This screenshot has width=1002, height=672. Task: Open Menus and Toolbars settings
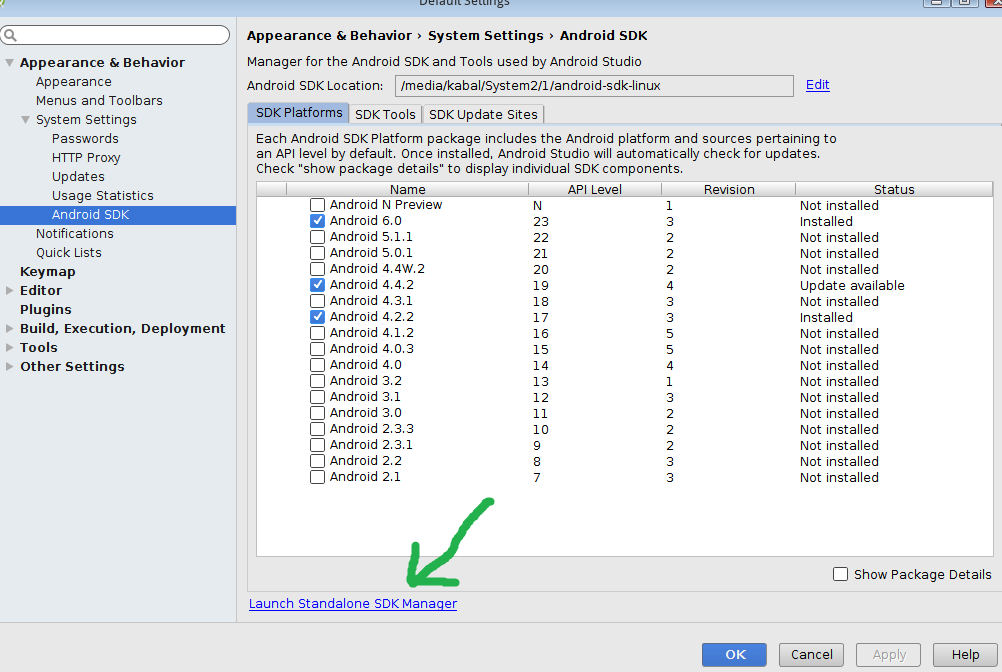tap(99, 101)
